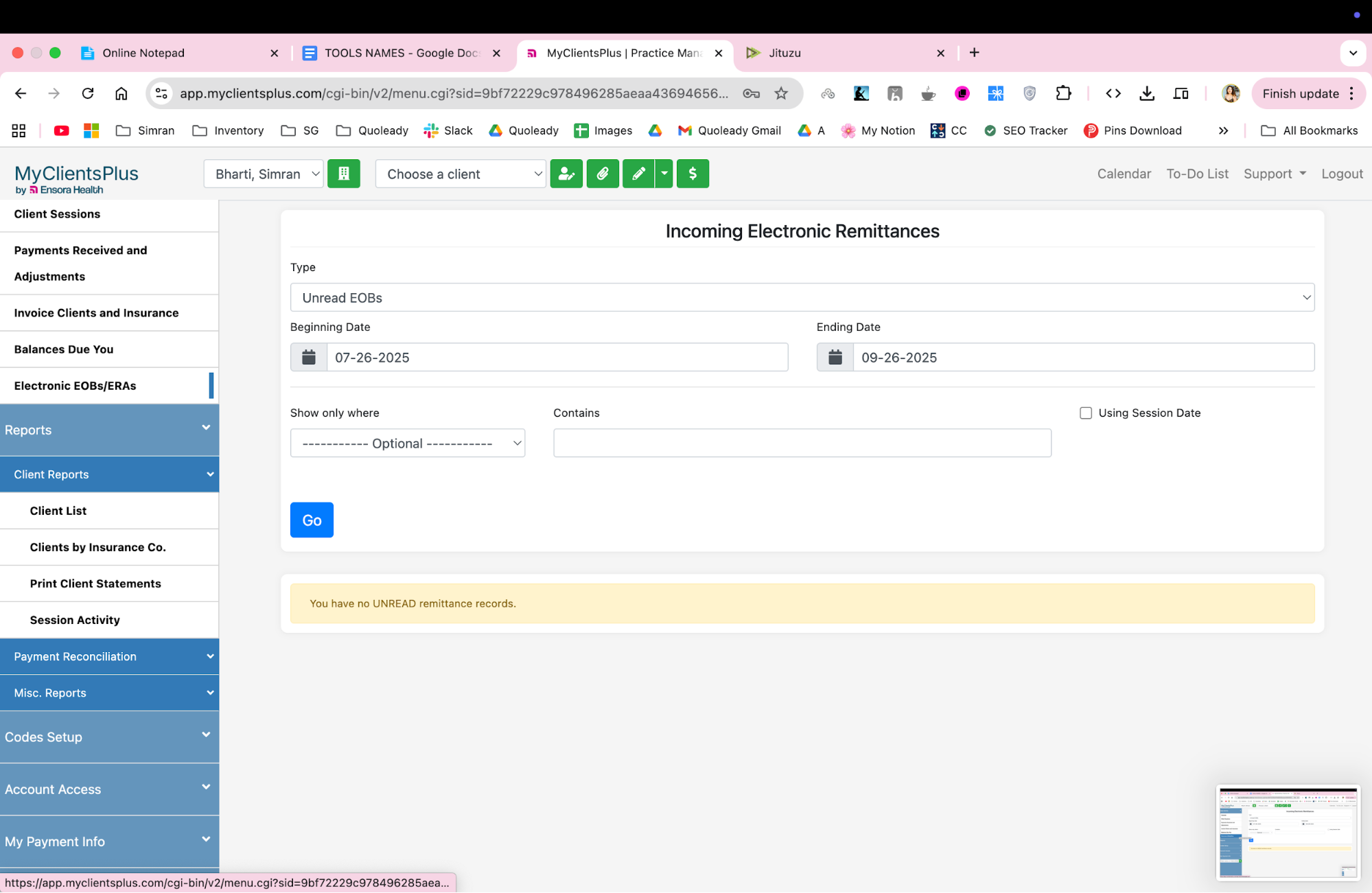
Task: Open the Ending Date calendar picker icon
Action: [834, 357]
